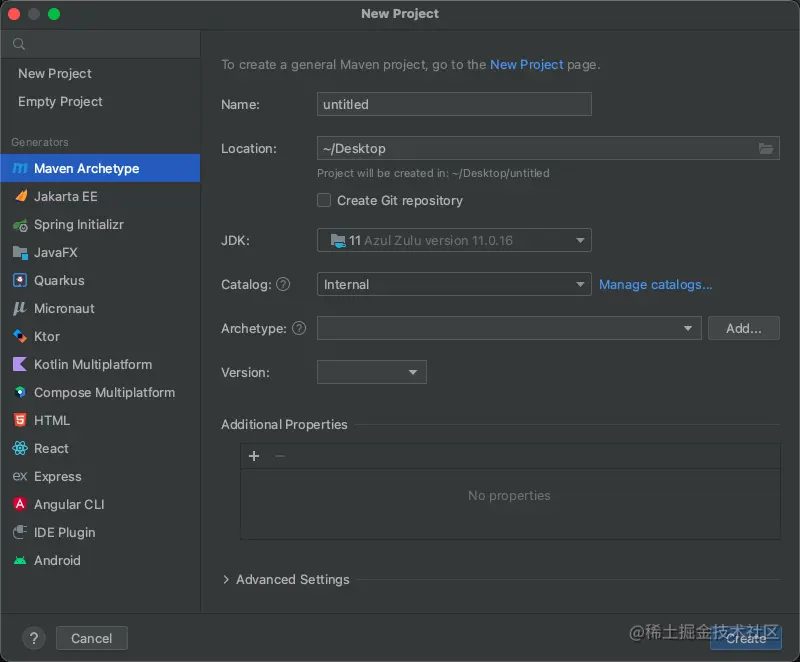Image resolution: width=800 pixels, height=662 pixels.
Task: Click the Cancel button
Action: point(91,638)
